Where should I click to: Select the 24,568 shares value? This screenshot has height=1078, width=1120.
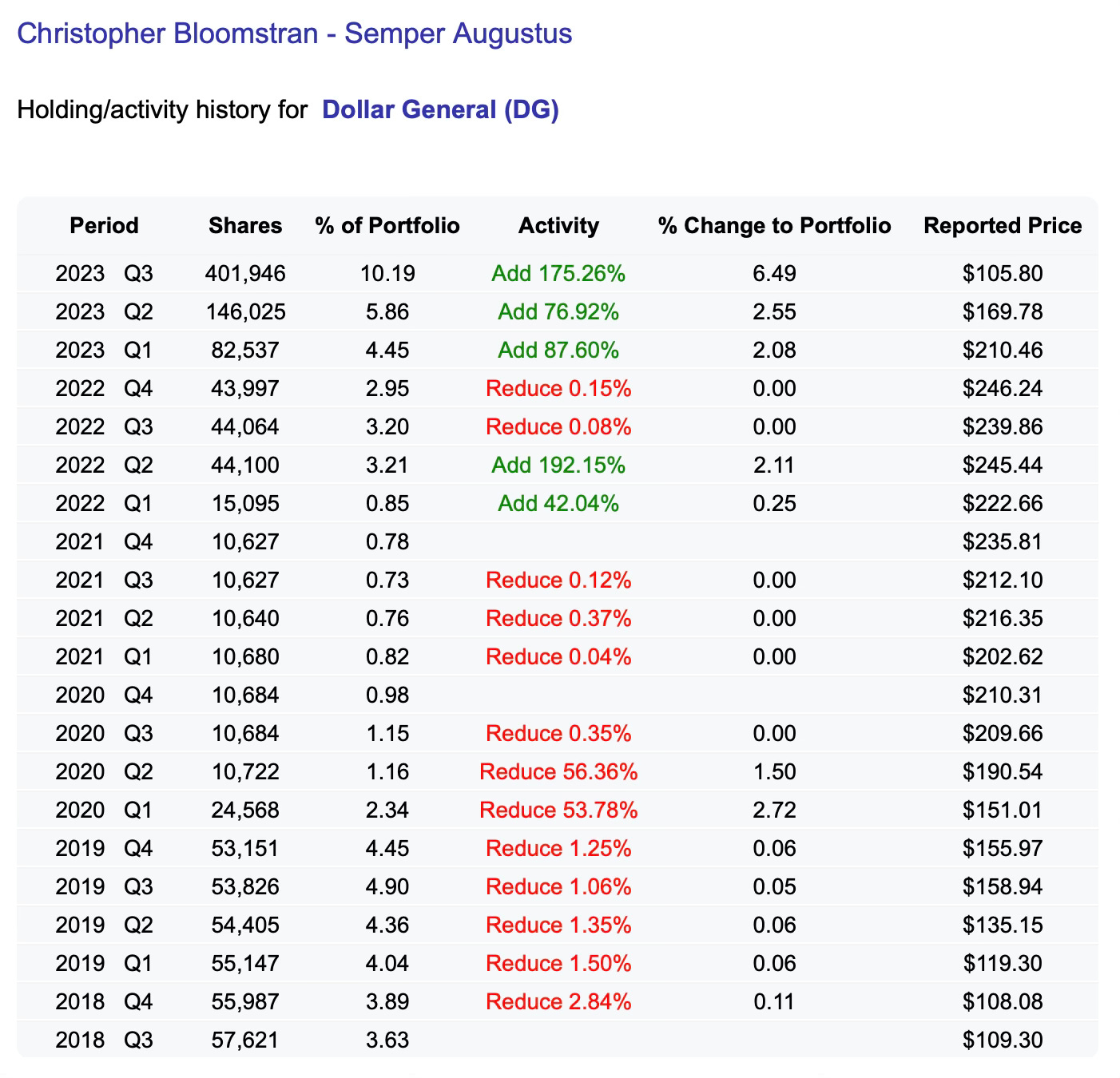(x=245, y=810)
